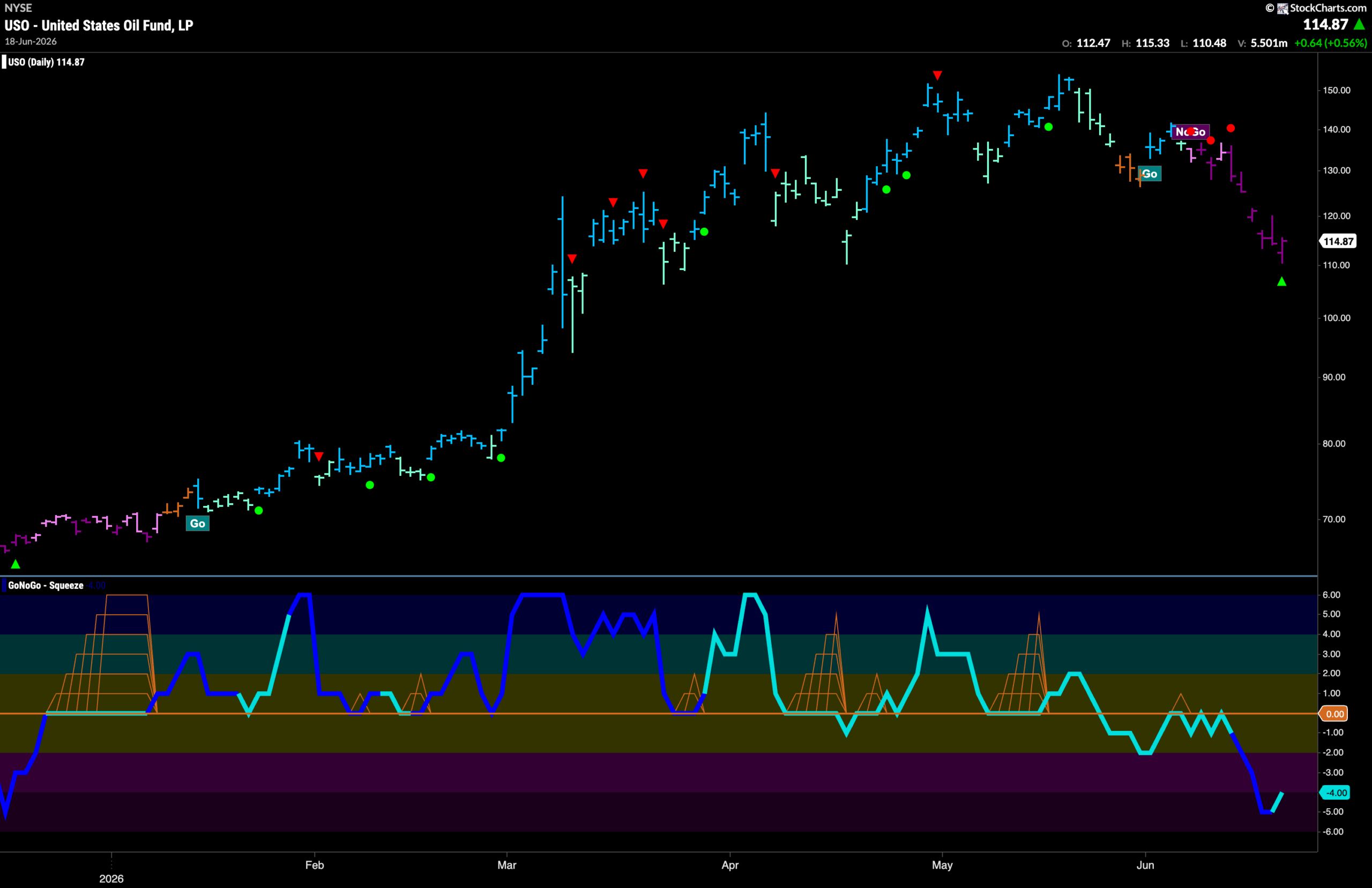Click the 'May' label on the time axis

(942, 865)
